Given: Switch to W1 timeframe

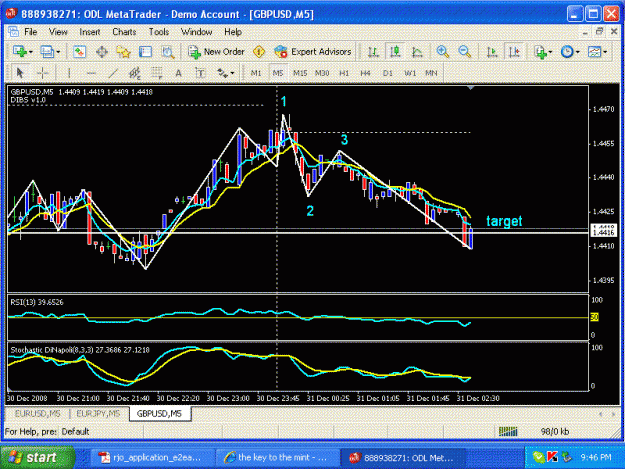Looking at the screenshot, I should coord(410,73).
